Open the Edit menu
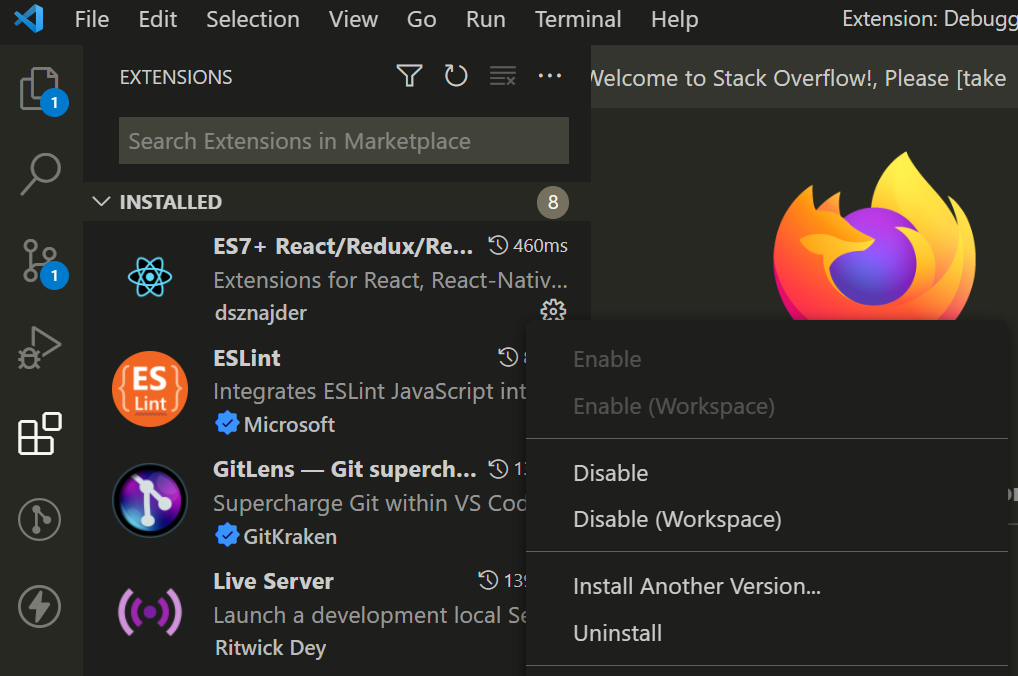 [x=158, y=19]
